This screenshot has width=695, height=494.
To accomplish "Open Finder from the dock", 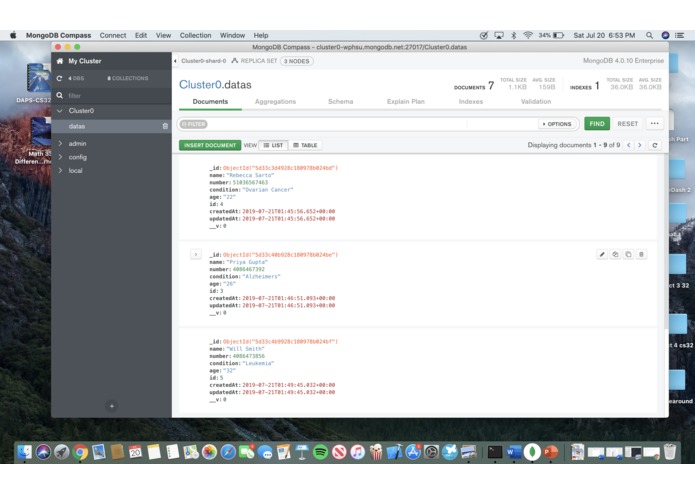I will click(25, 452).
